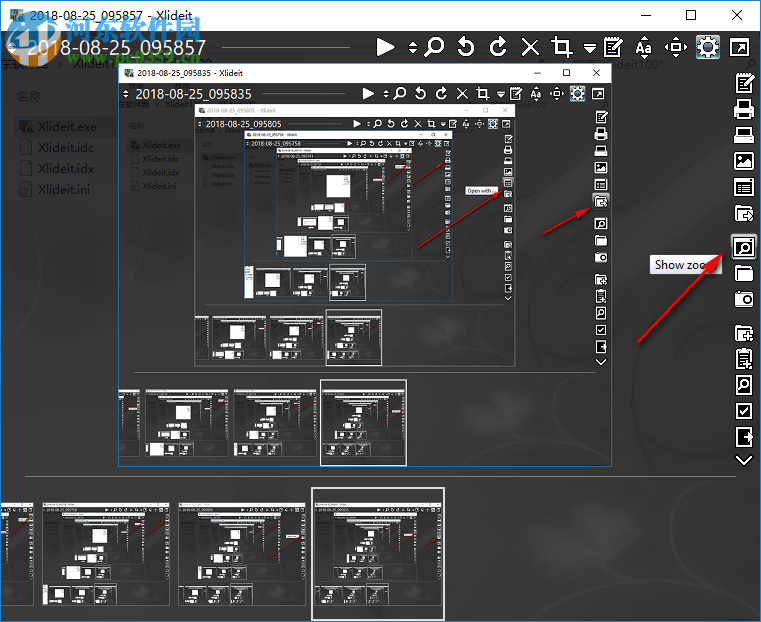
Task: Rotate the image counterclockwise
Action: 466,47
